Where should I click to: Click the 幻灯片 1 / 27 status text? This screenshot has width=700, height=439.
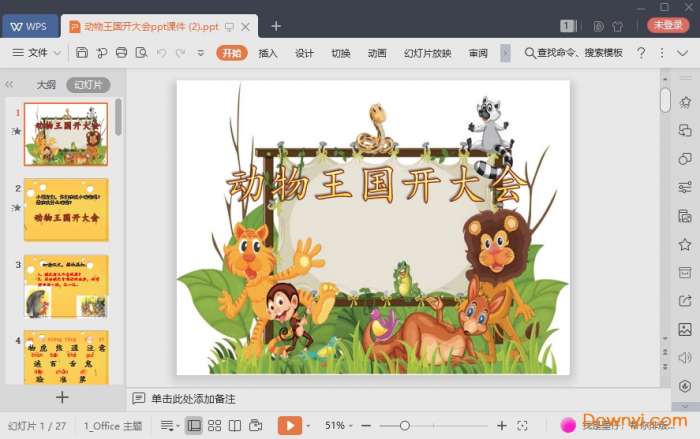pyautogui.click(x=37, y=426)
